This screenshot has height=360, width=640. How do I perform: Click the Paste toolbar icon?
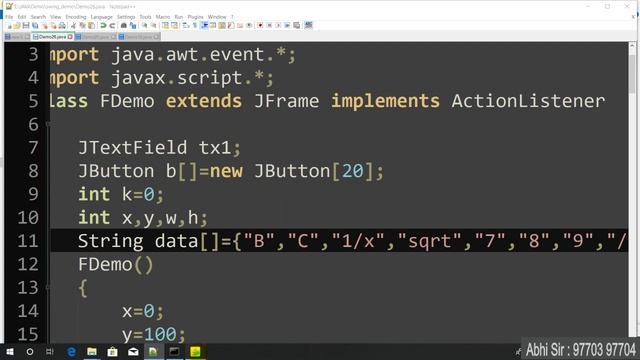(x=92, y=26)
